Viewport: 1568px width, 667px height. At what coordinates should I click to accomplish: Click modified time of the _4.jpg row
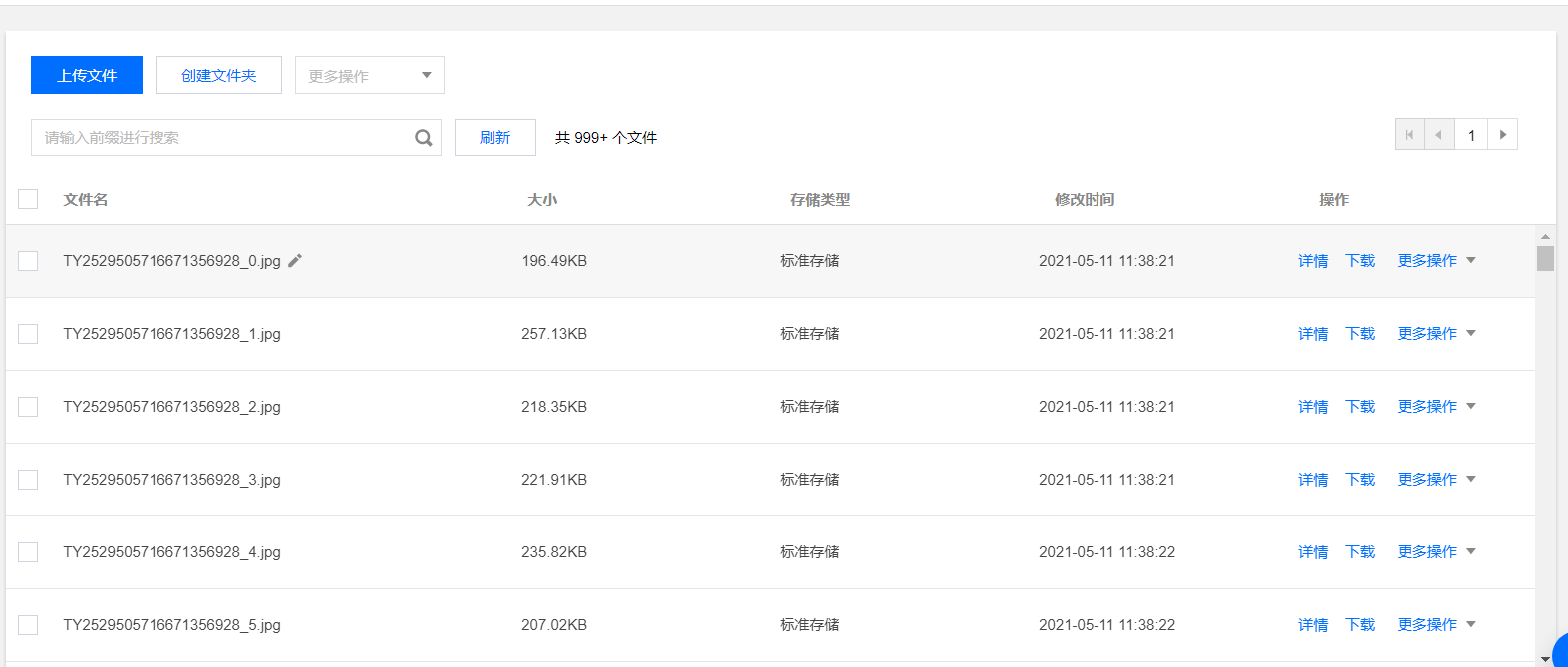(x=1106, y=552)
